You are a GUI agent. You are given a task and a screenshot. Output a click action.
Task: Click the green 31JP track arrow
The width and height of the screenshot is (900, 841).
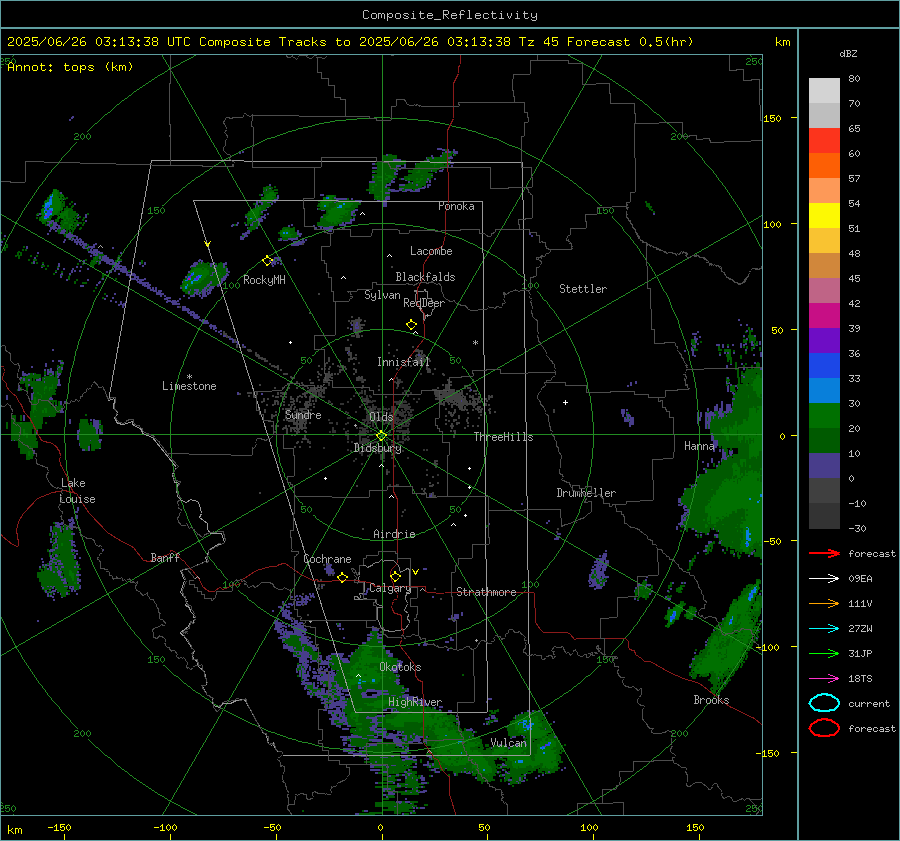point(824,653)
